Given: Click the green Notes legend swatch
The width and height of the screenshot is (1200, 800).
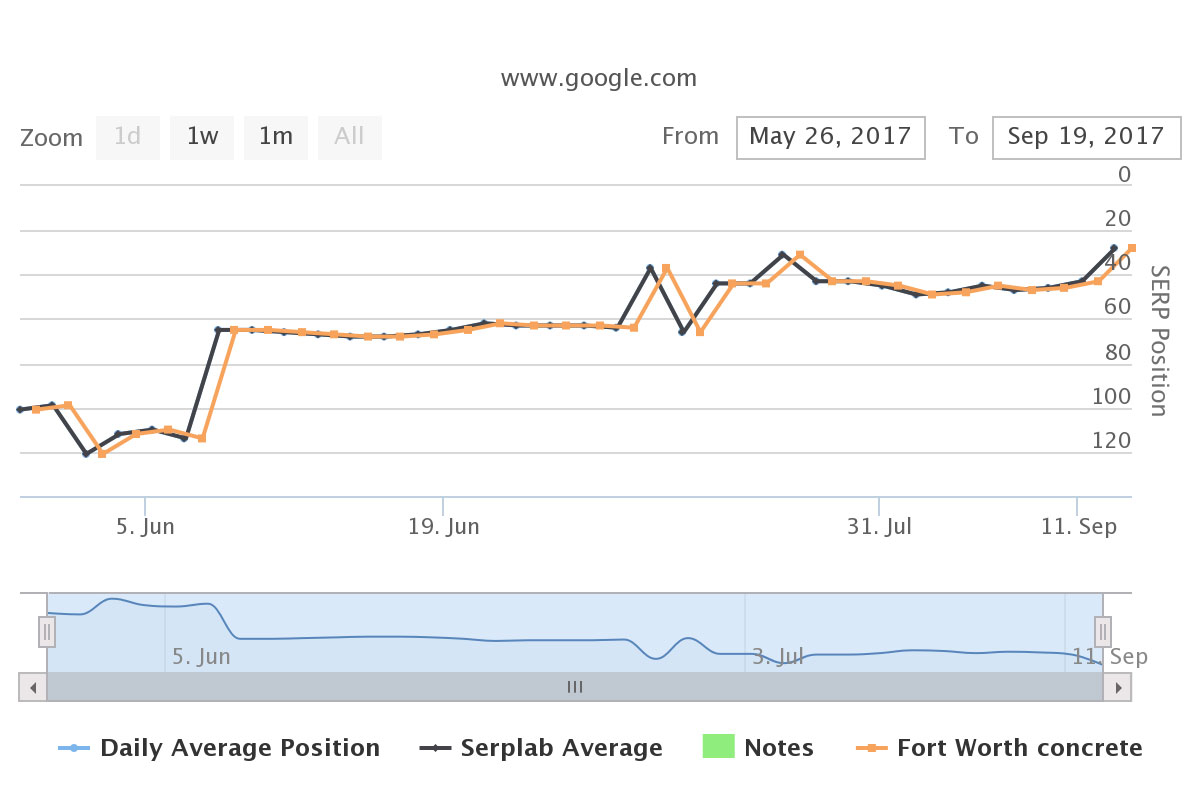Looking at the screenshot, I should coord(717,747).
